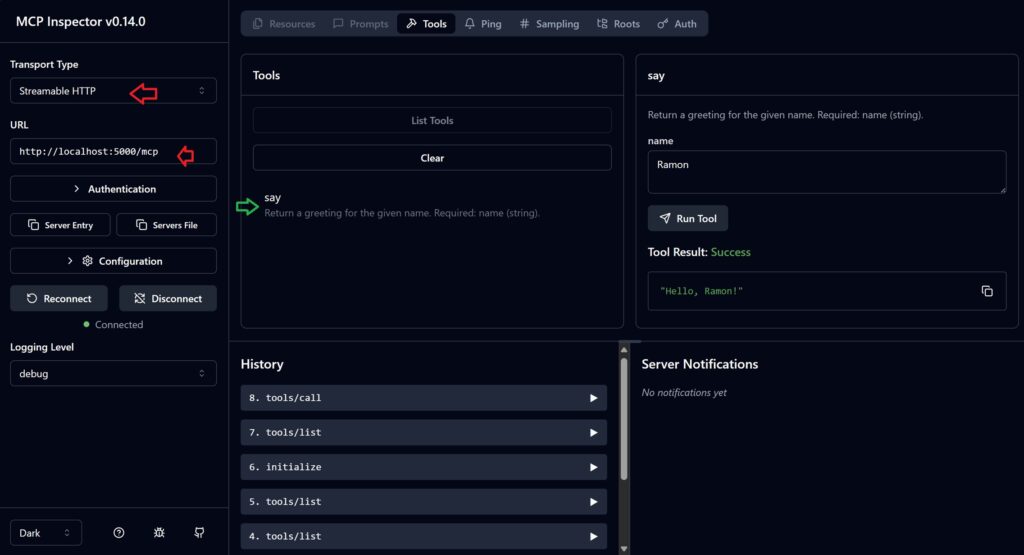Click the MCP Inspector v0.14.0 title
1024x555 pixels.
pos(81,22)
